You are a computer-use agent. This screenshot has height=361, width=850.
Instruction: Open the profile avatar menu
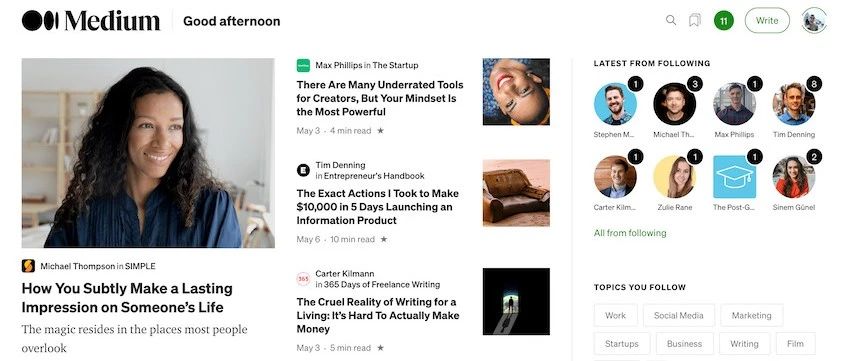click(x=814, y=21)
